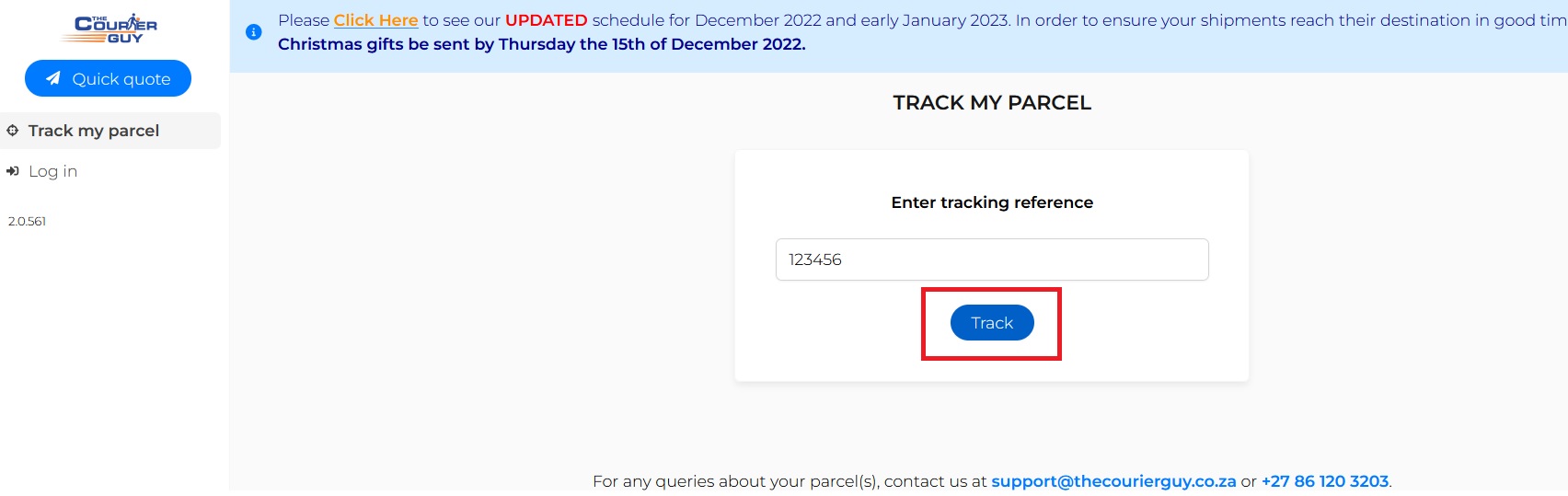Email support@thecourierguy.co.za via the link
Viewport: 1568px width, 496px height.
(1113, 481)
